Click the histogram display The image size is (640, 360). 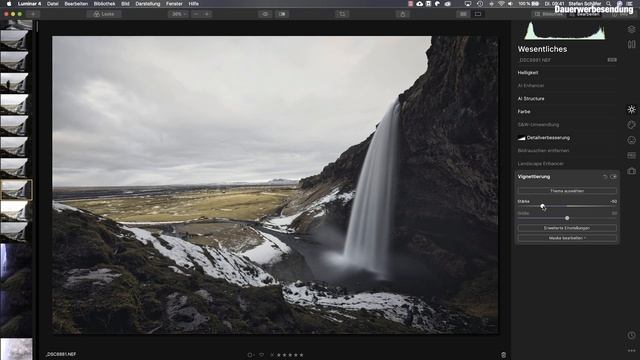pyautogui.click(x=565, y=31)
